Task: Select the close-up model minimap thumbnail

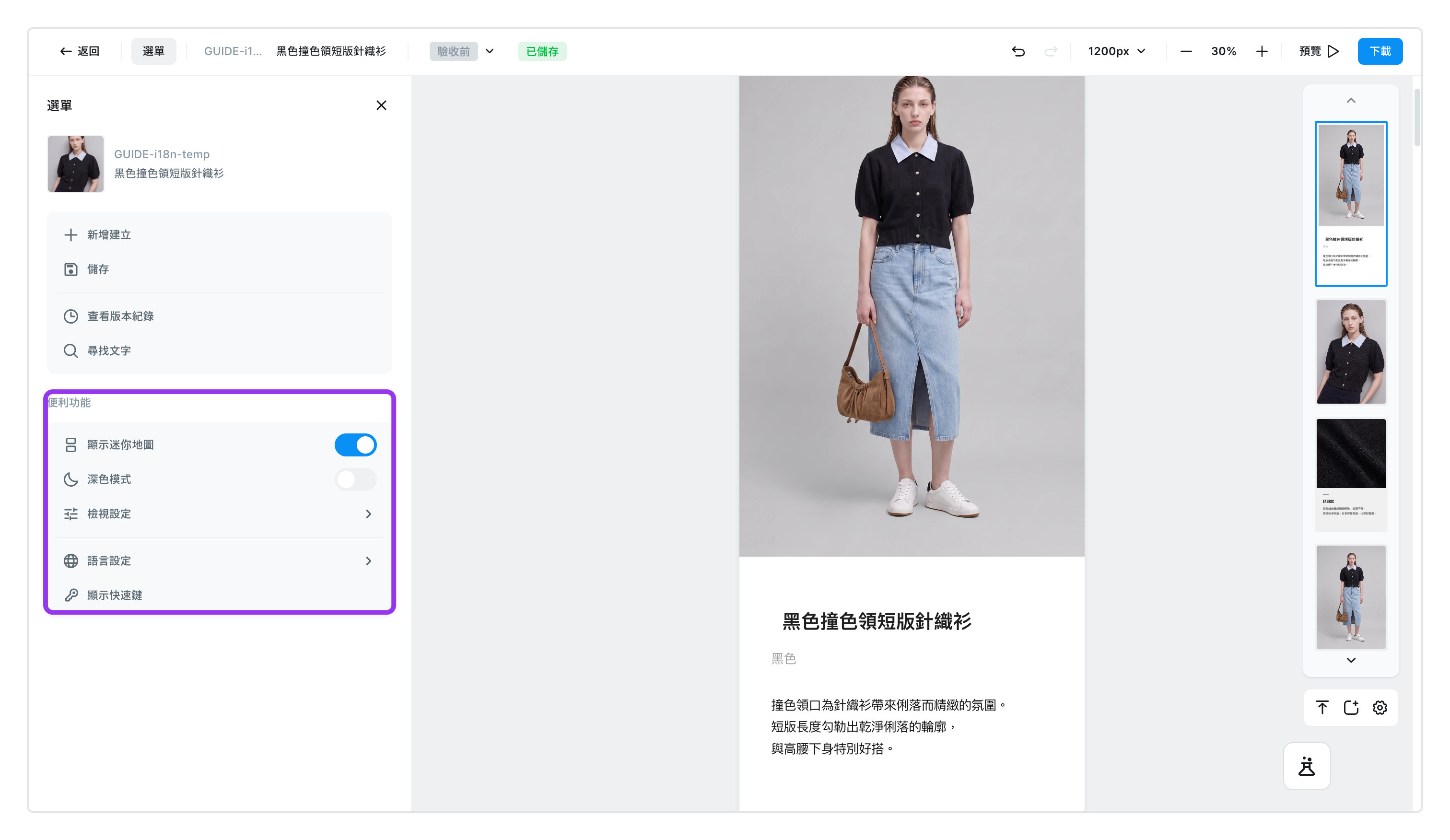Action: pos(1350,351)
